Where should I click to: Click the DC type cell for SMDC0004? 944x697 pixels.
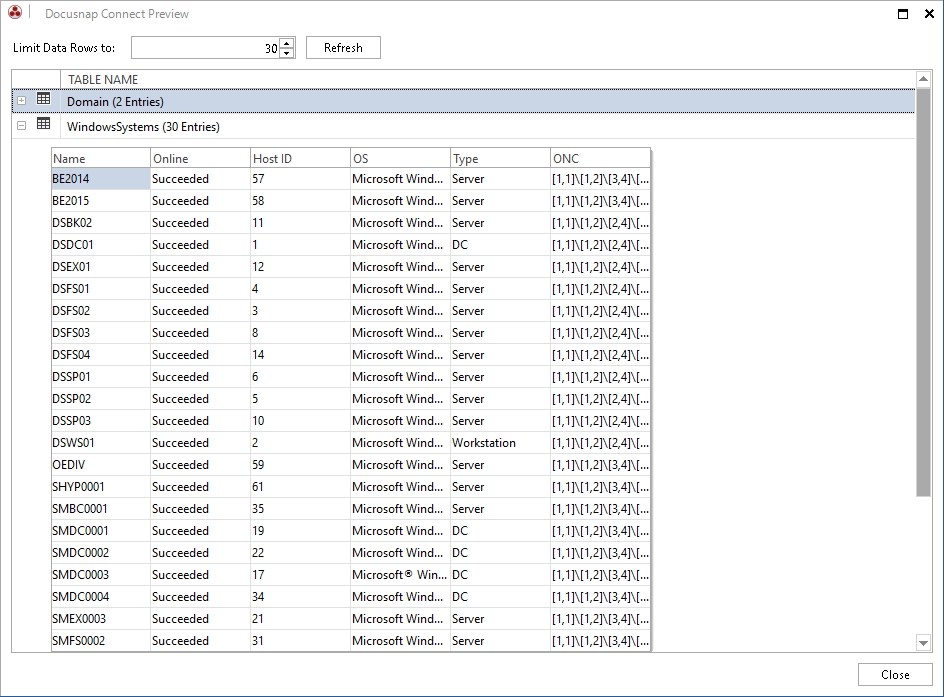point(500,596)
